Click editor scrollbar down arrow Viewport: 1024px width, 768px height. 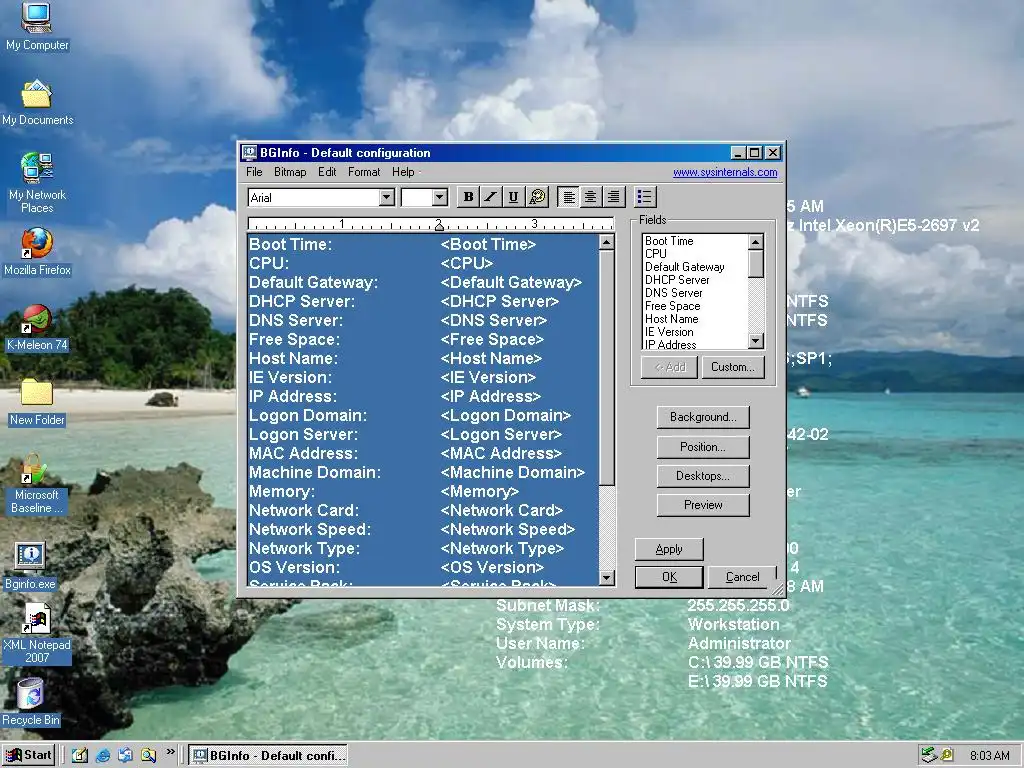[607, 577]
